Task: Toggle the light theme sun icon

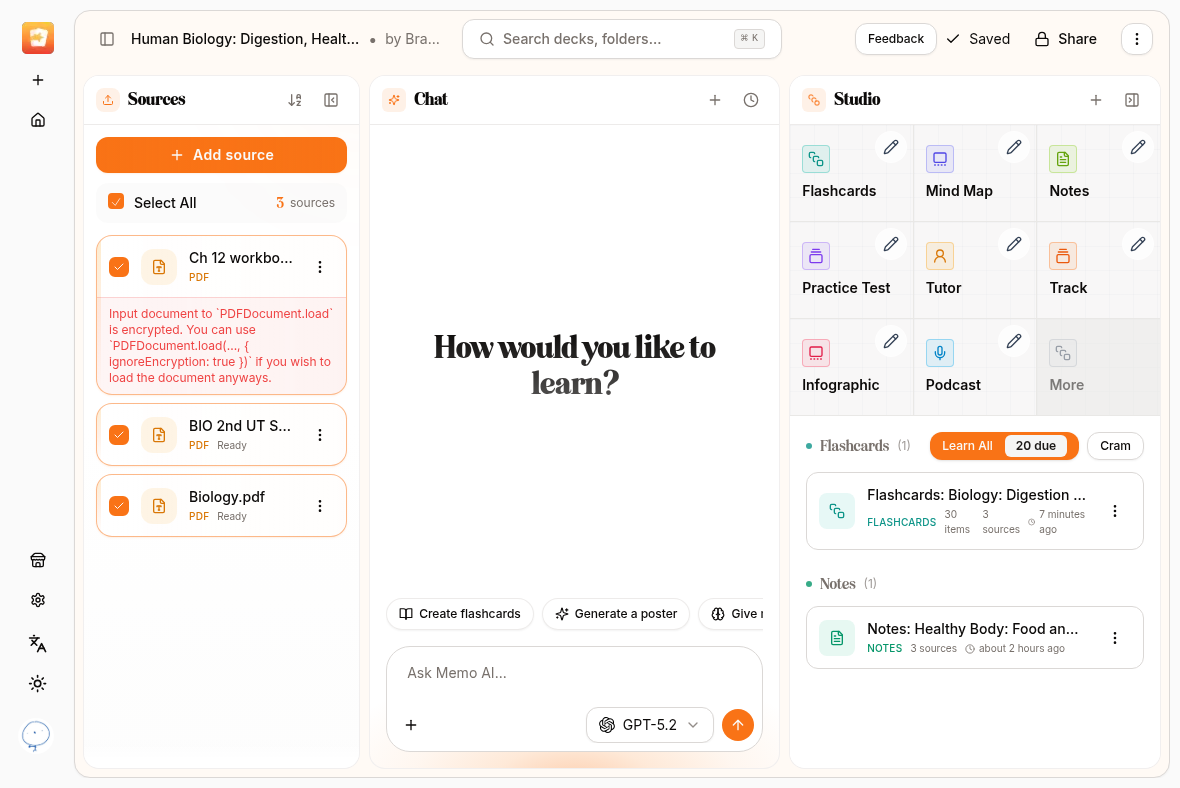Action: 38,684
